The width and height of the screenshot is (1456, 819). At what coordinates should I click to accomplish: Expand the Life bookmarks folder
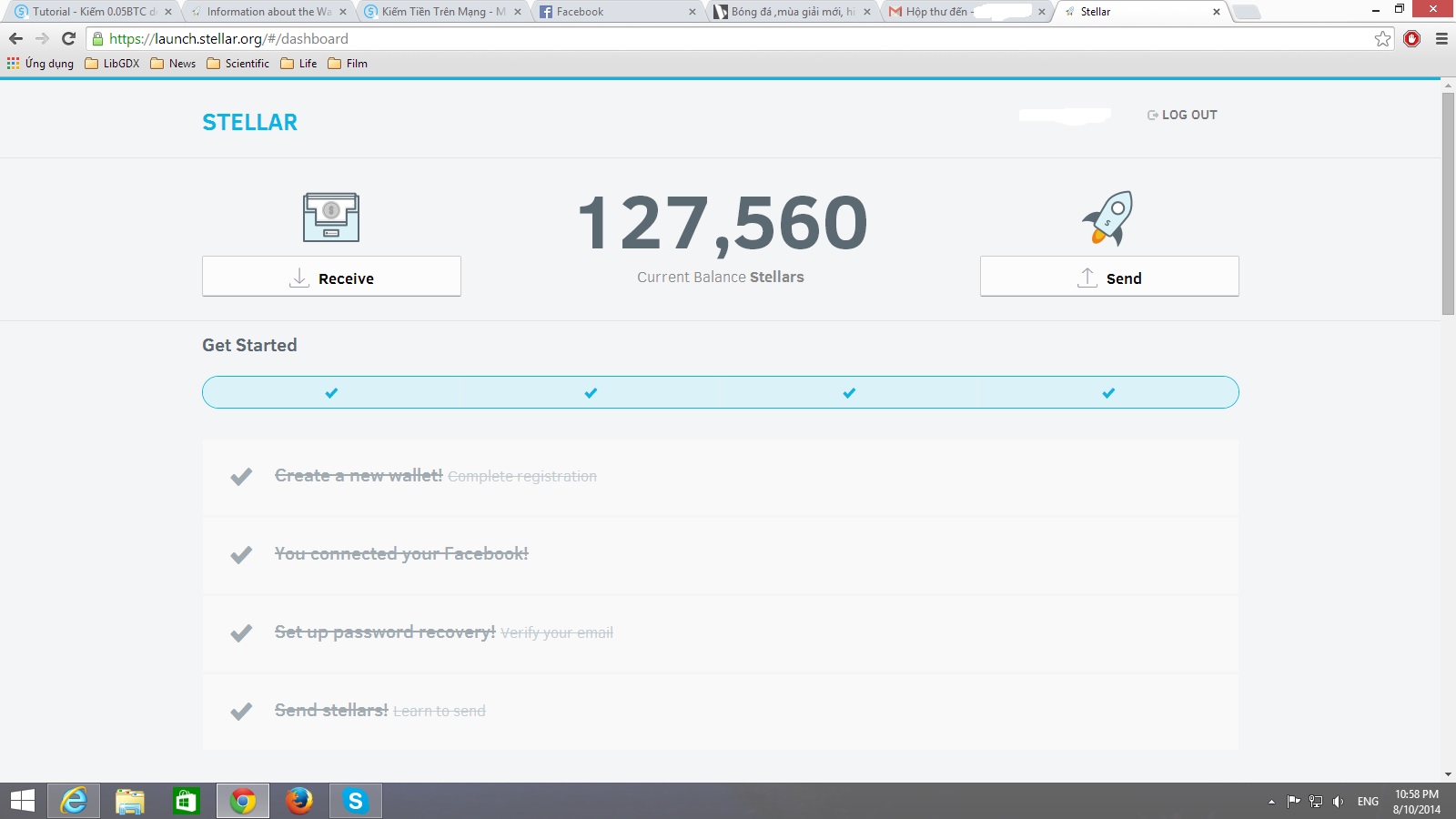click(299, 64)
